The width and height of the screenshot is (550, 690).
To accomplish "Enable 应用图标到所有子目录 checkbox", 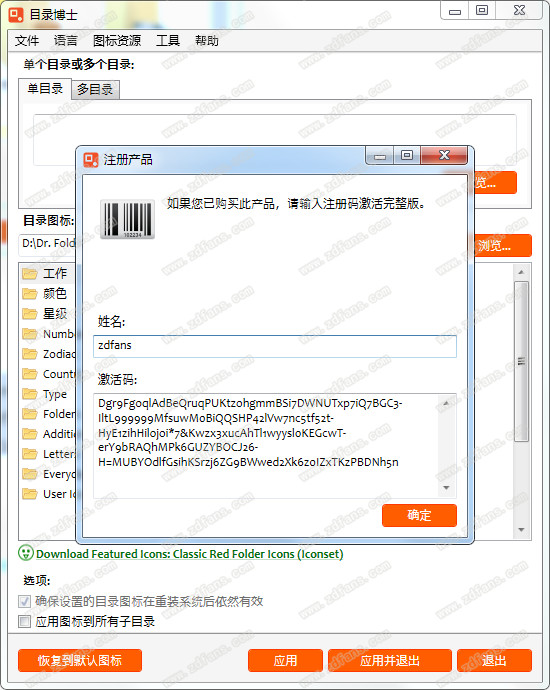I will [25, 622].
